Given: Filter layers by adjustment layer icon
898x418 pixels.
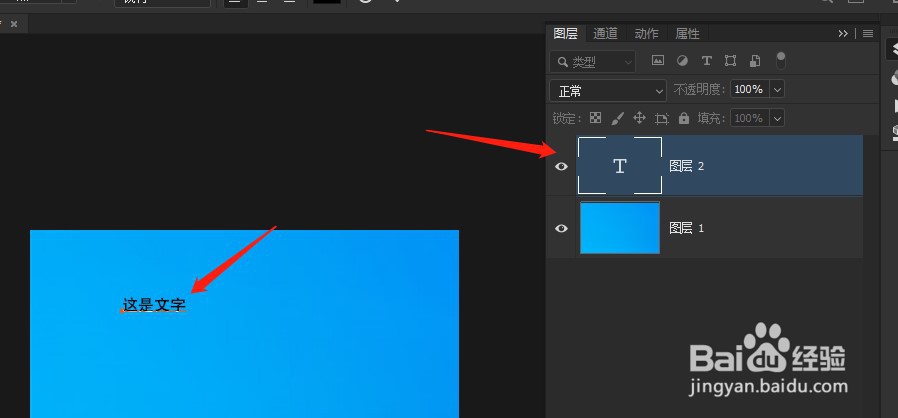Looking at the screenshot, I should click(x=682, y=61).
